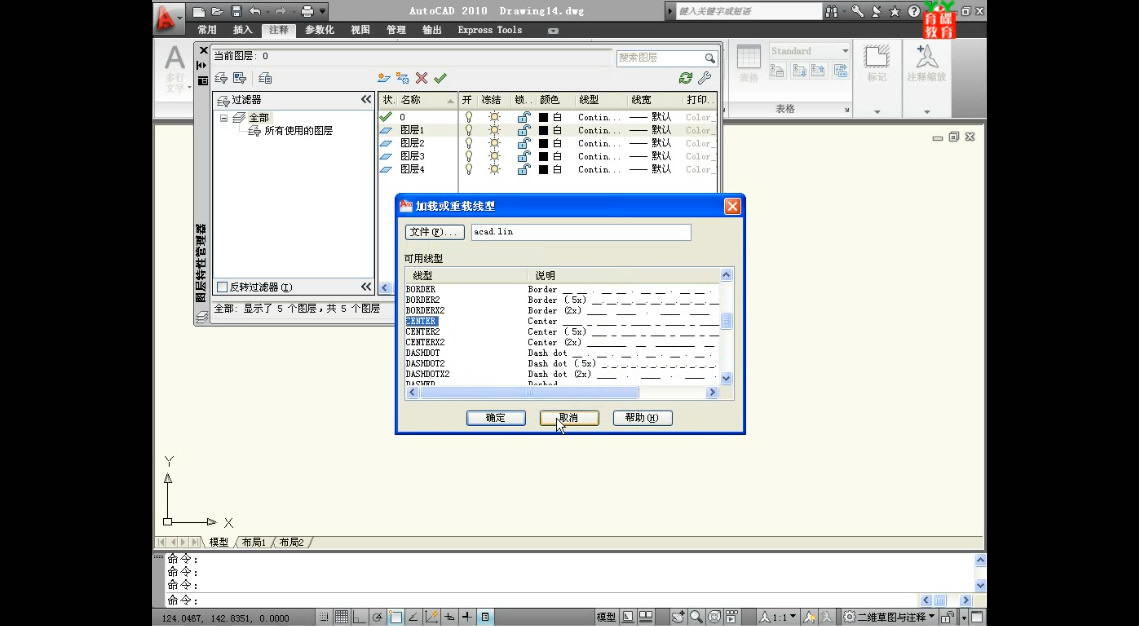Open the layer states manager icon
Screen dimensions: 1139x626
click(x=265, y=78)
